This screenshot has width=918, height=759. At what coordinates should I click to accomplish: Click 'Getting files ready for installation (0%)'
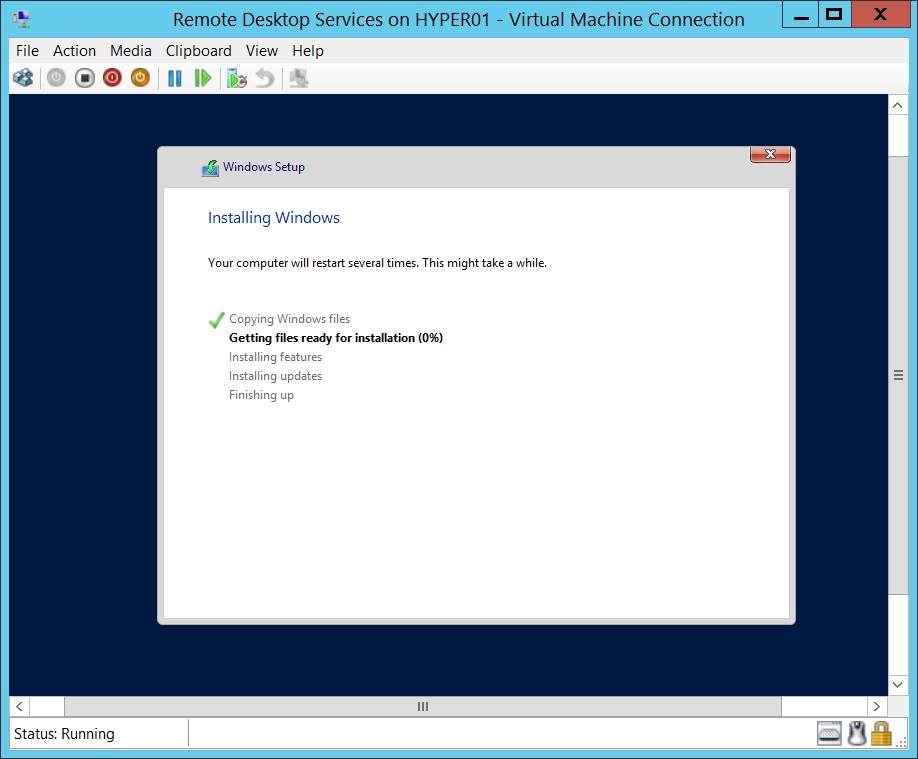click(335, 338)
